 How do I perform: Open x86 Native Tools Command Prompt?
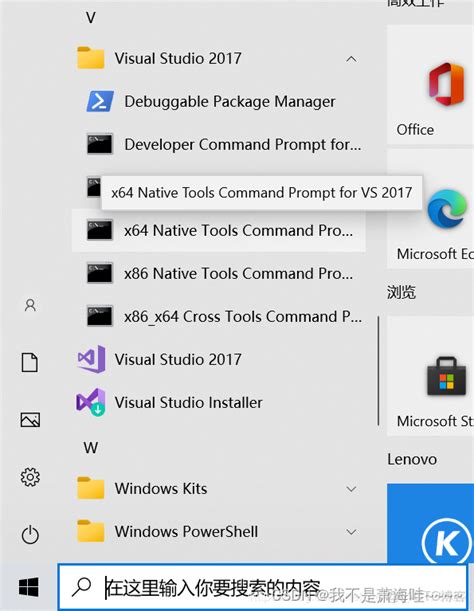(x=218, y=273)
